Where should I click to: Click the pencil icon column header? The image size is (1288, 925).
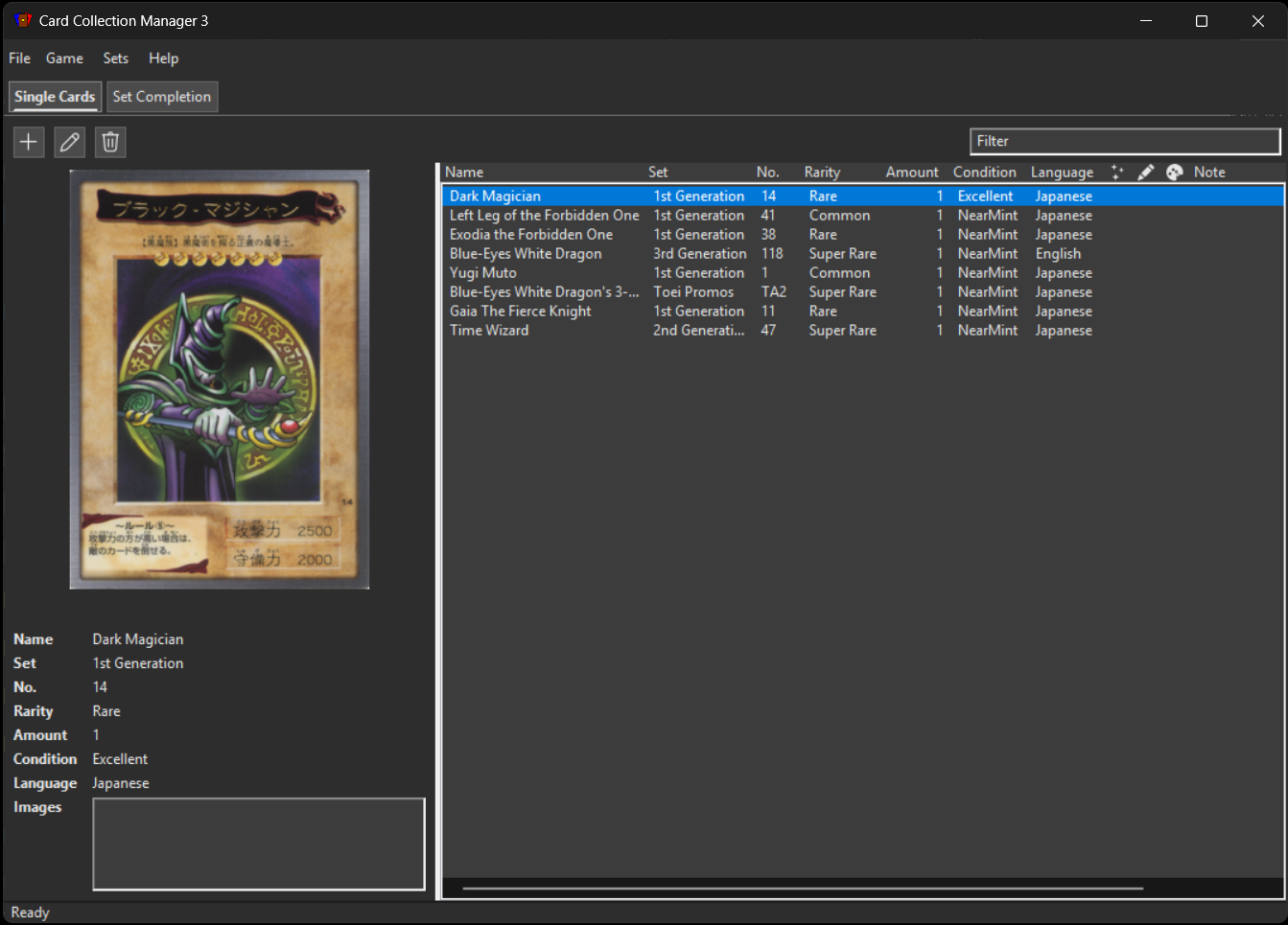point(1145,173)
